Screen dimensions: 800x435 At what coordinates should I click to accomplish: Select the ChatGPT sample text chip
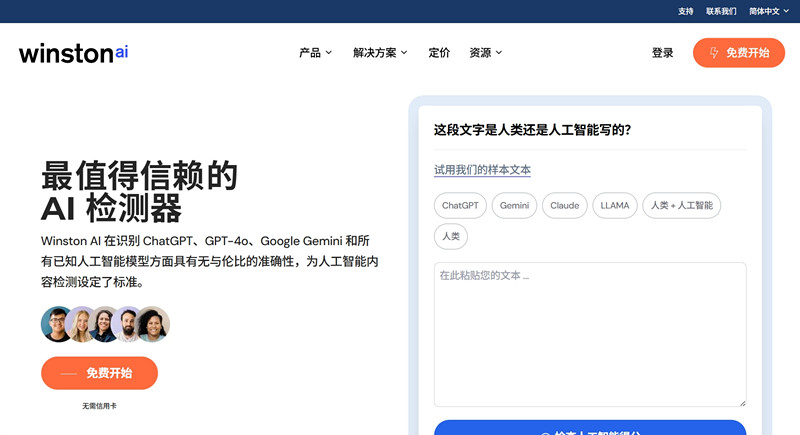460,206
